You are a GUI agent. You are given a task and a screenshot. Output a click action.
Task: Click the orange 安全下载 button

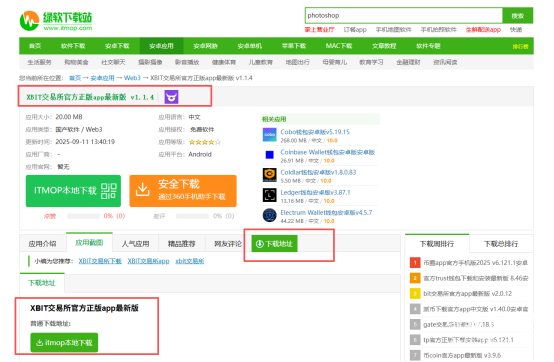183,191
